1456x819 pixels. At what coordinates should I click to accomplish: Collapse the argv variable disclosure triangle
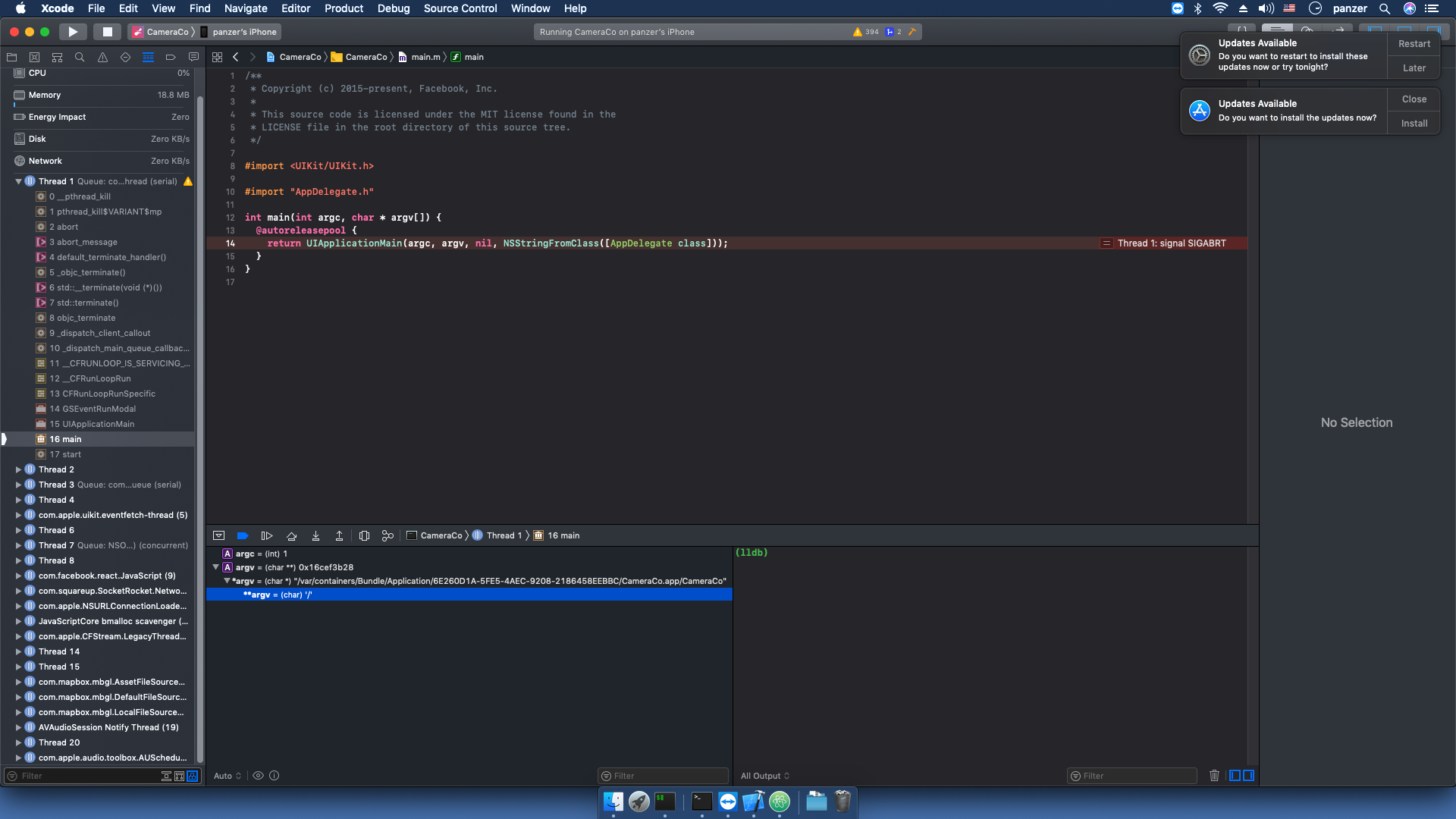click(215, 567)
